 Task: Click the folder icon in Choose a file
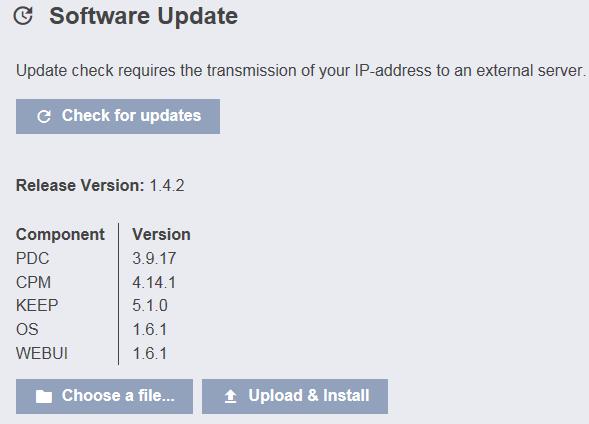coord(44,396)
